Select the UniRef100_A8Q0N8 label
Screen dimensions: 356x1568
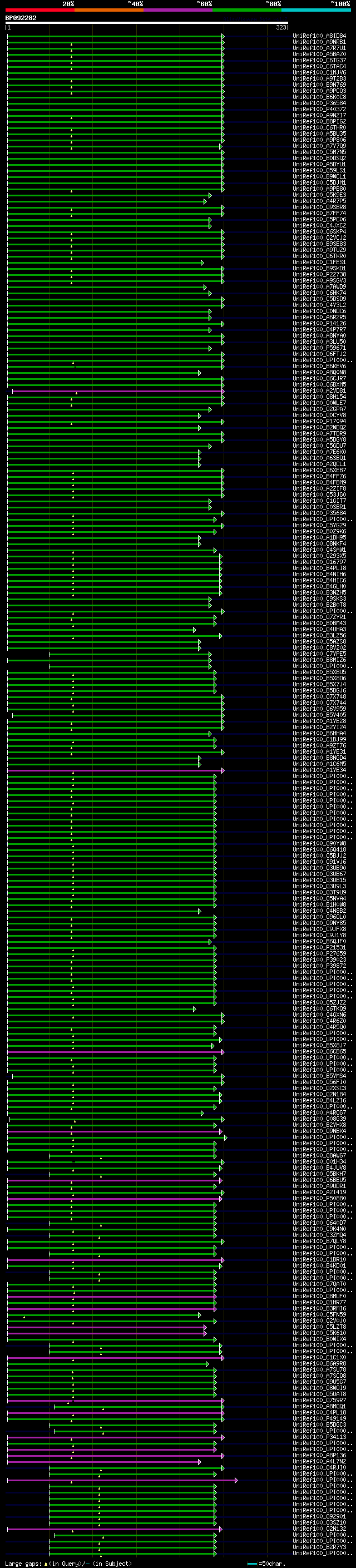(319, 373)
